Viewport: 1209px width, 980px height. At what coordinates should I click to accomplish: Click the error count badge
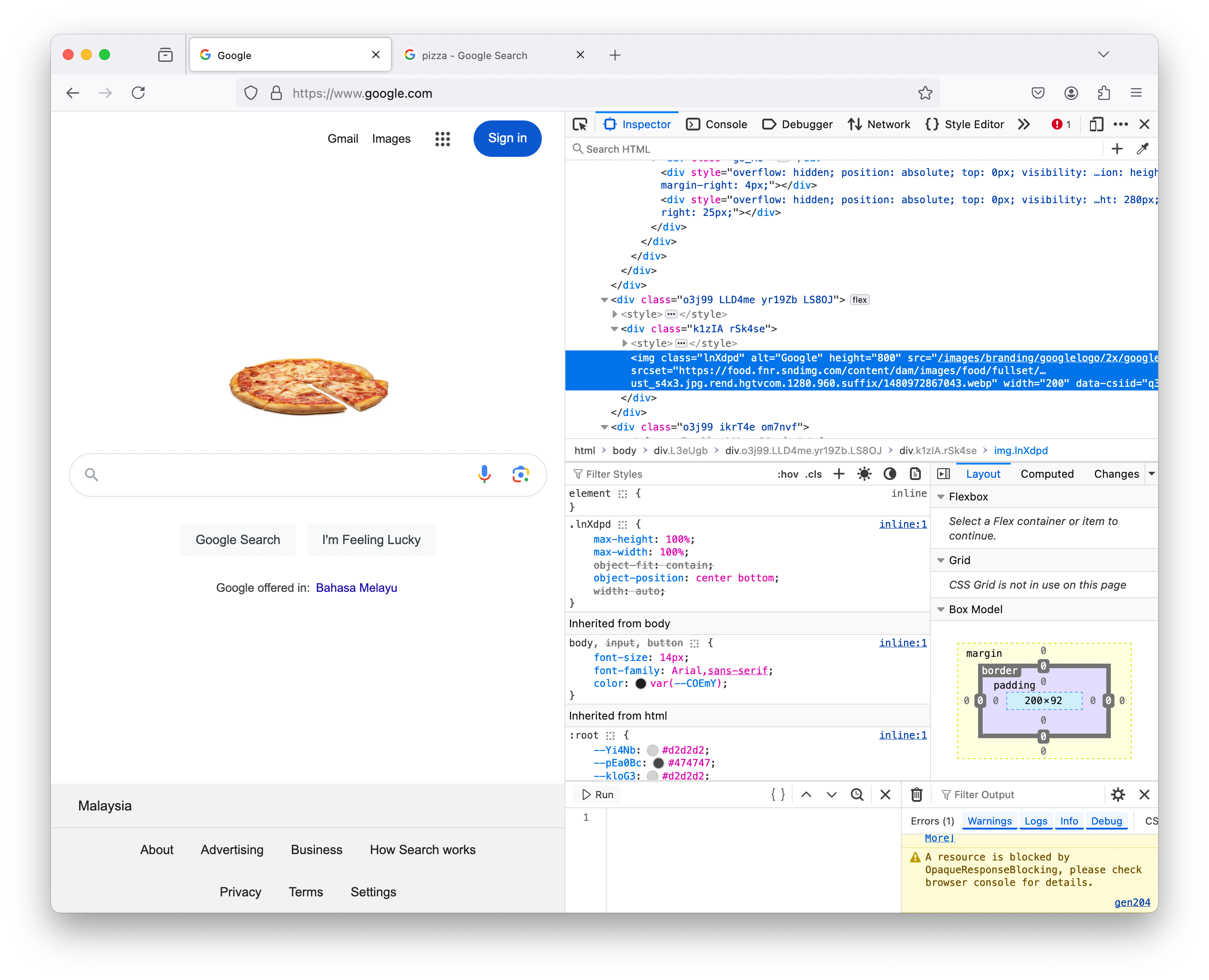1061,124
